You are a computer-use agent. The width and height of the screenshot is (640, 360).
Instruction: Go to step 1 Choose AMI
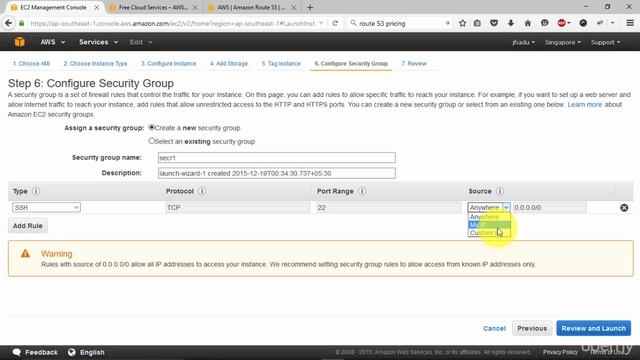coord(31,63)
